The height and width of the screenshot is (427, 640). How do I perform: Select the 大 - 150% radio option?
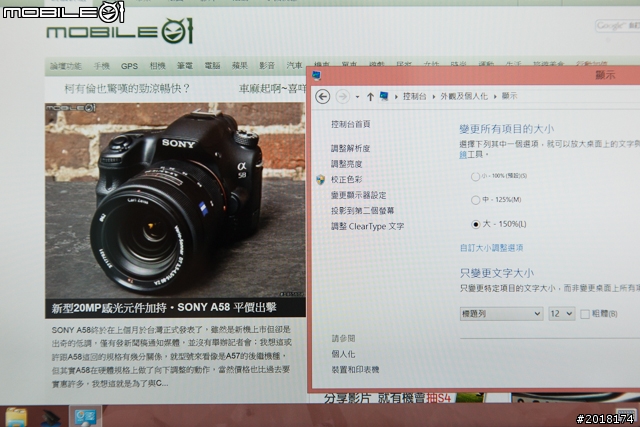475,224
